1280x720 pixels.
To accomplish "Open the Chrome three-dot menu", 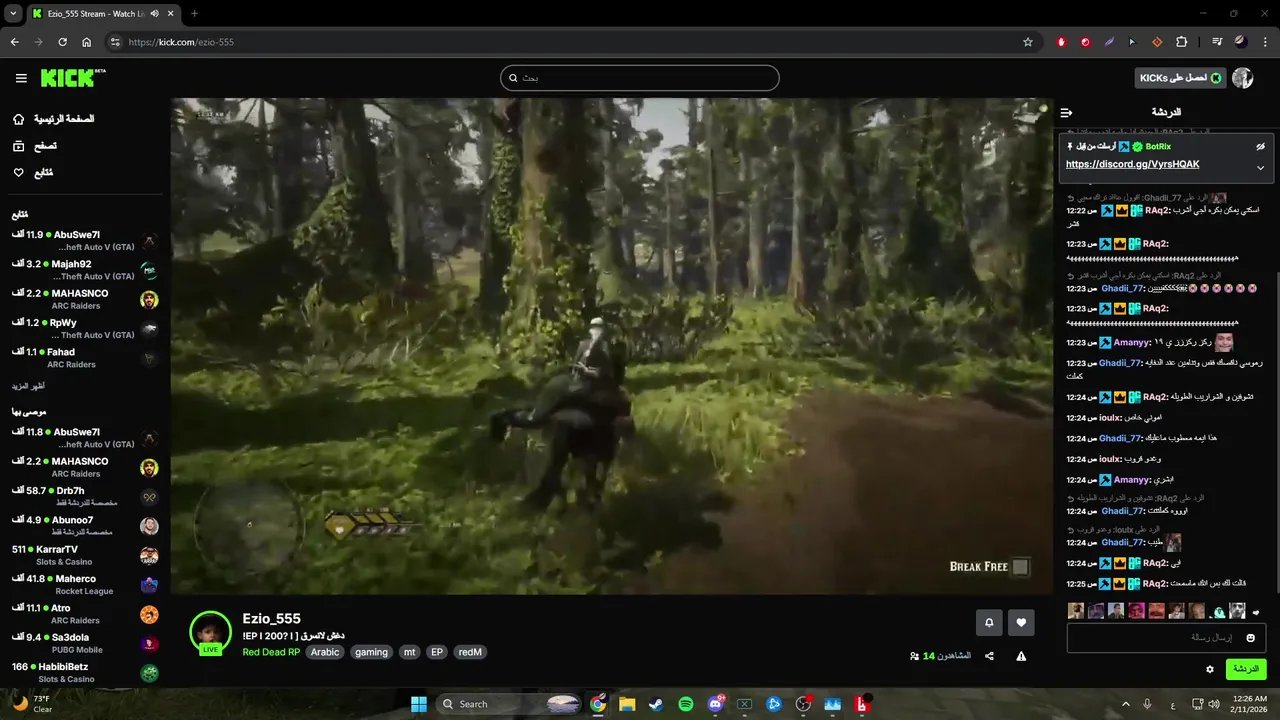I will (1265, 42).
